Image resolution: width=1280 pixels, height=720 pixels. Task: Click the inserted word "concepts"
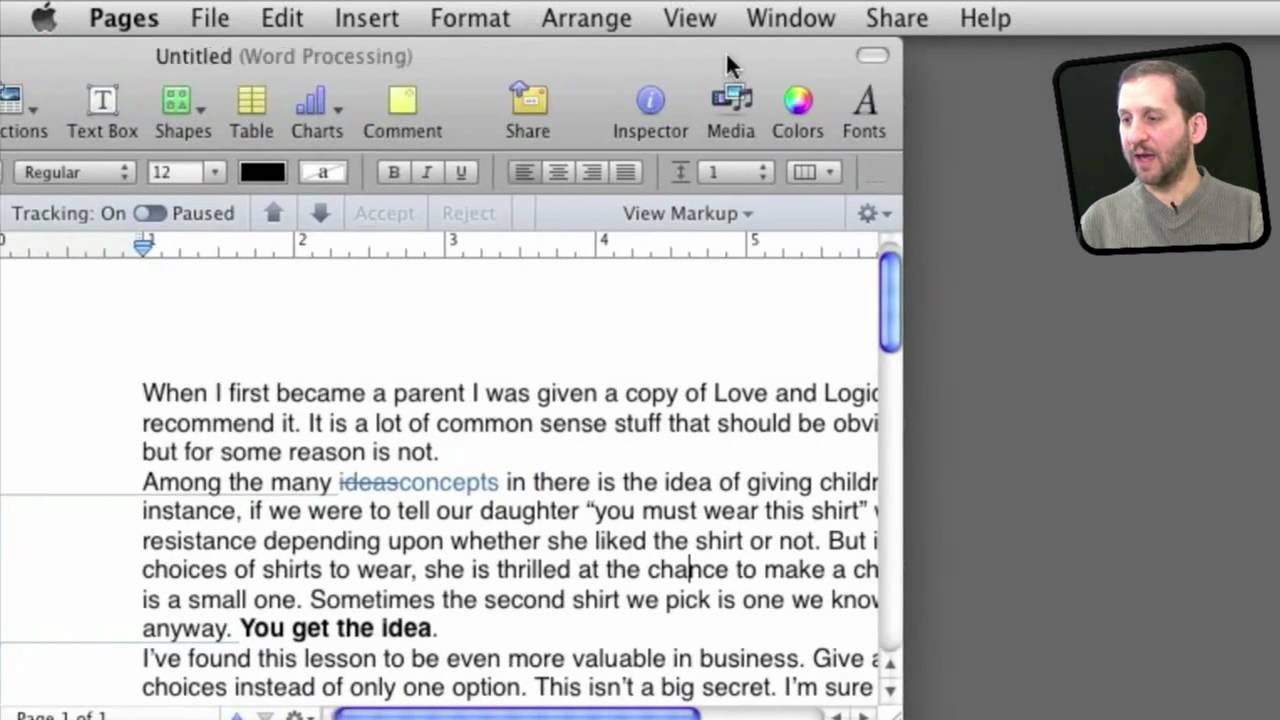coord(448,482)
